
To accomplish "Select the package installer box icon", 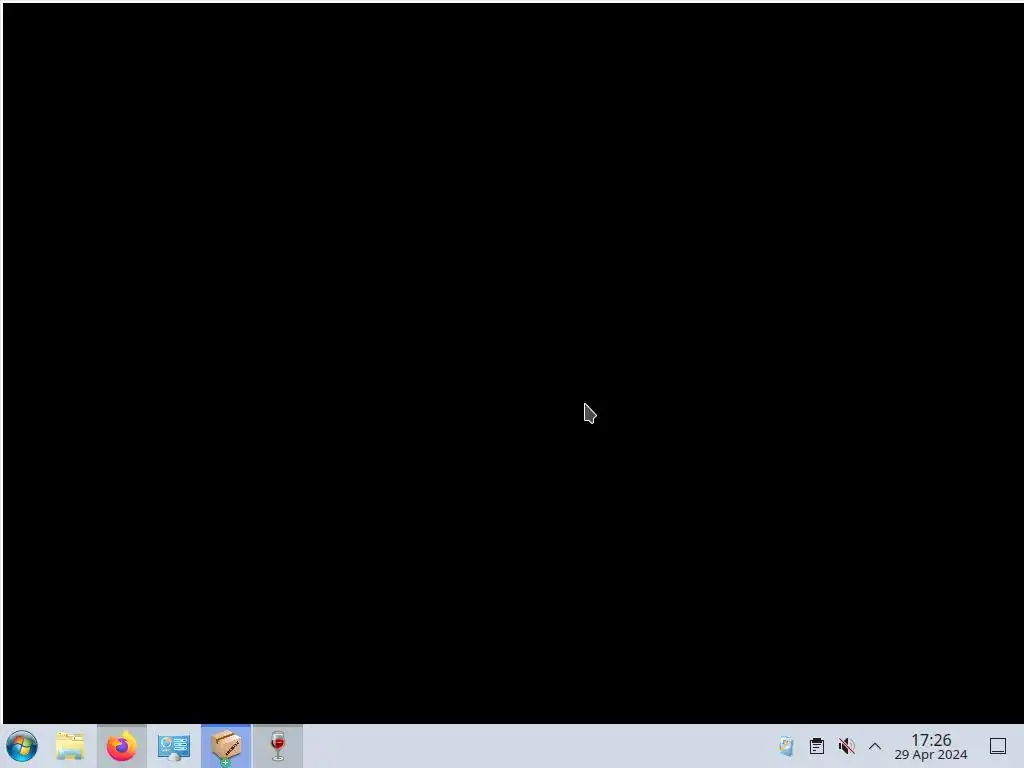I will (x=226, y=746).
